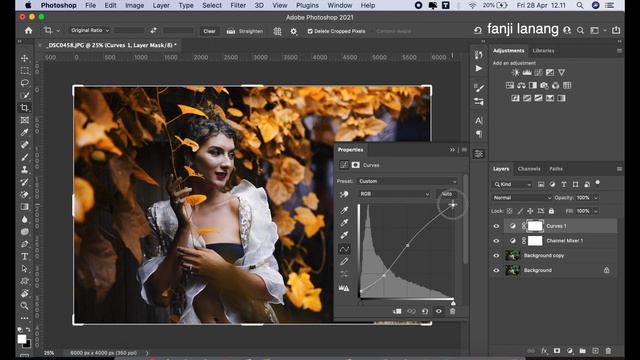Add a Levels adjustment
640x360 pixels.
527,72
